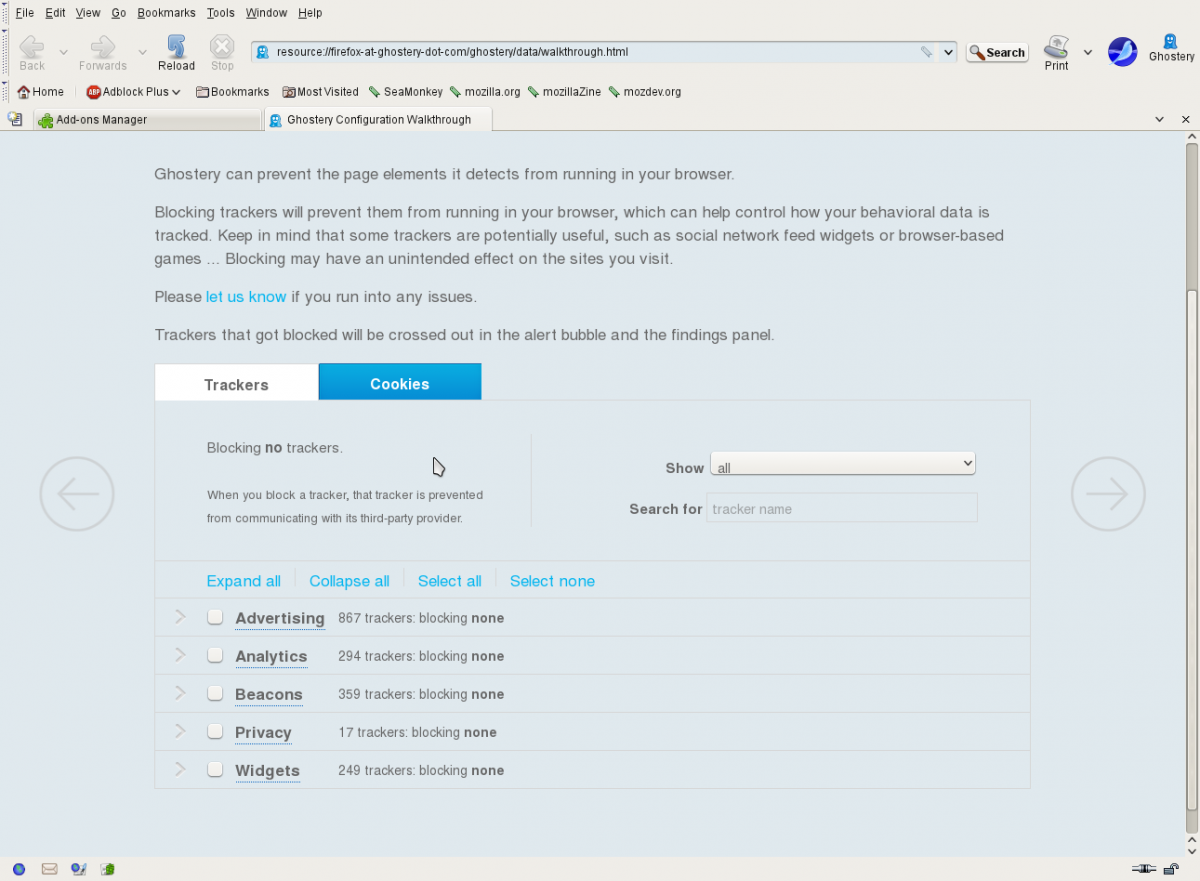Click the Stop loading icon

222,47
